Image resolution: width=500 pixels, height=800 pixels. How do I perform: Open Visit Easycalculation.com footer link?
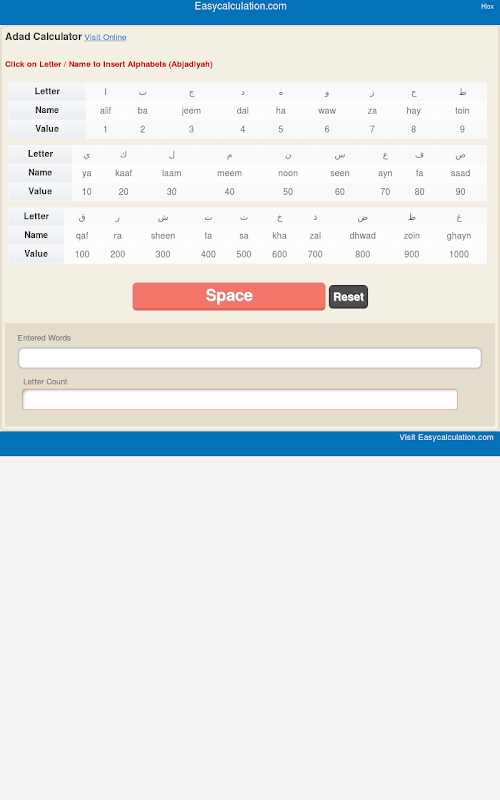coord(446,437)
